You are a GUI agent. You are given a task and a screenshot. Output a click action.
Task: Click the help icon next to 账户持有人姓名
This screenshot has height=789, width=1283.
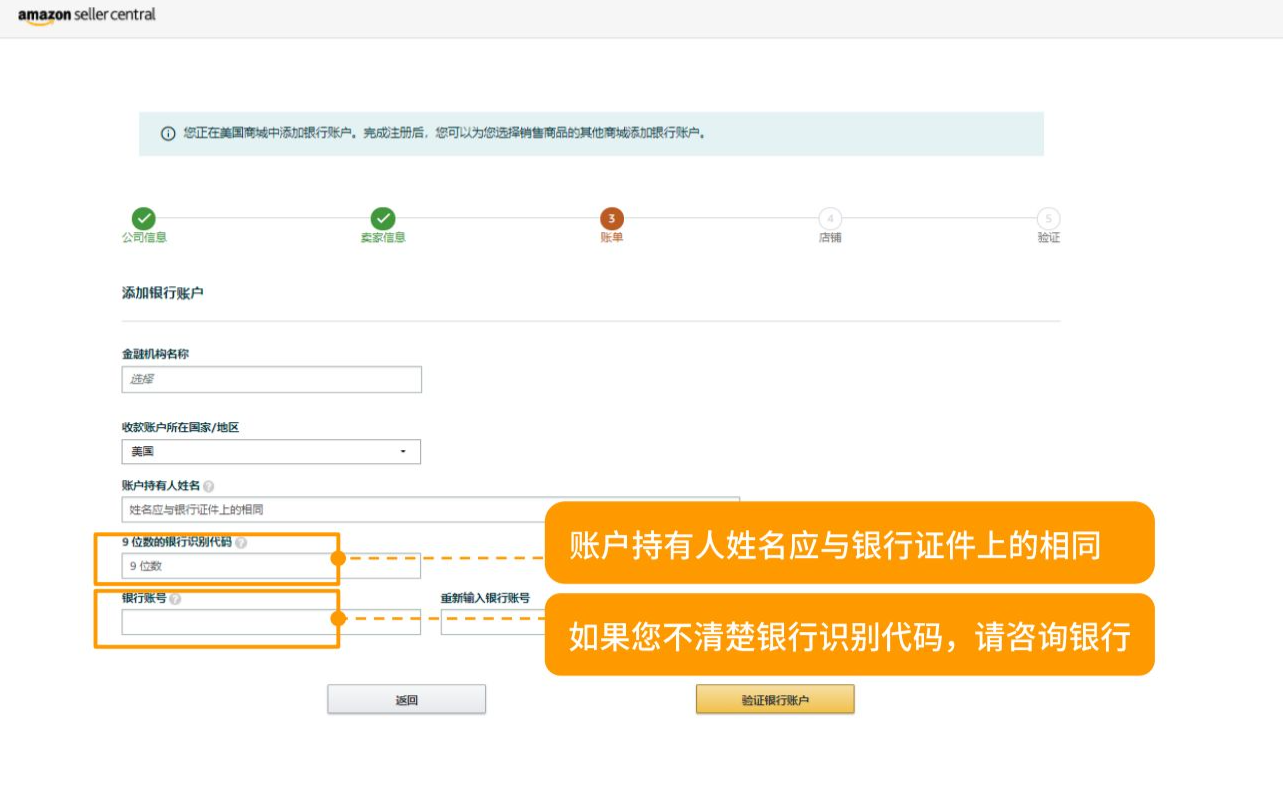point(211,485)
